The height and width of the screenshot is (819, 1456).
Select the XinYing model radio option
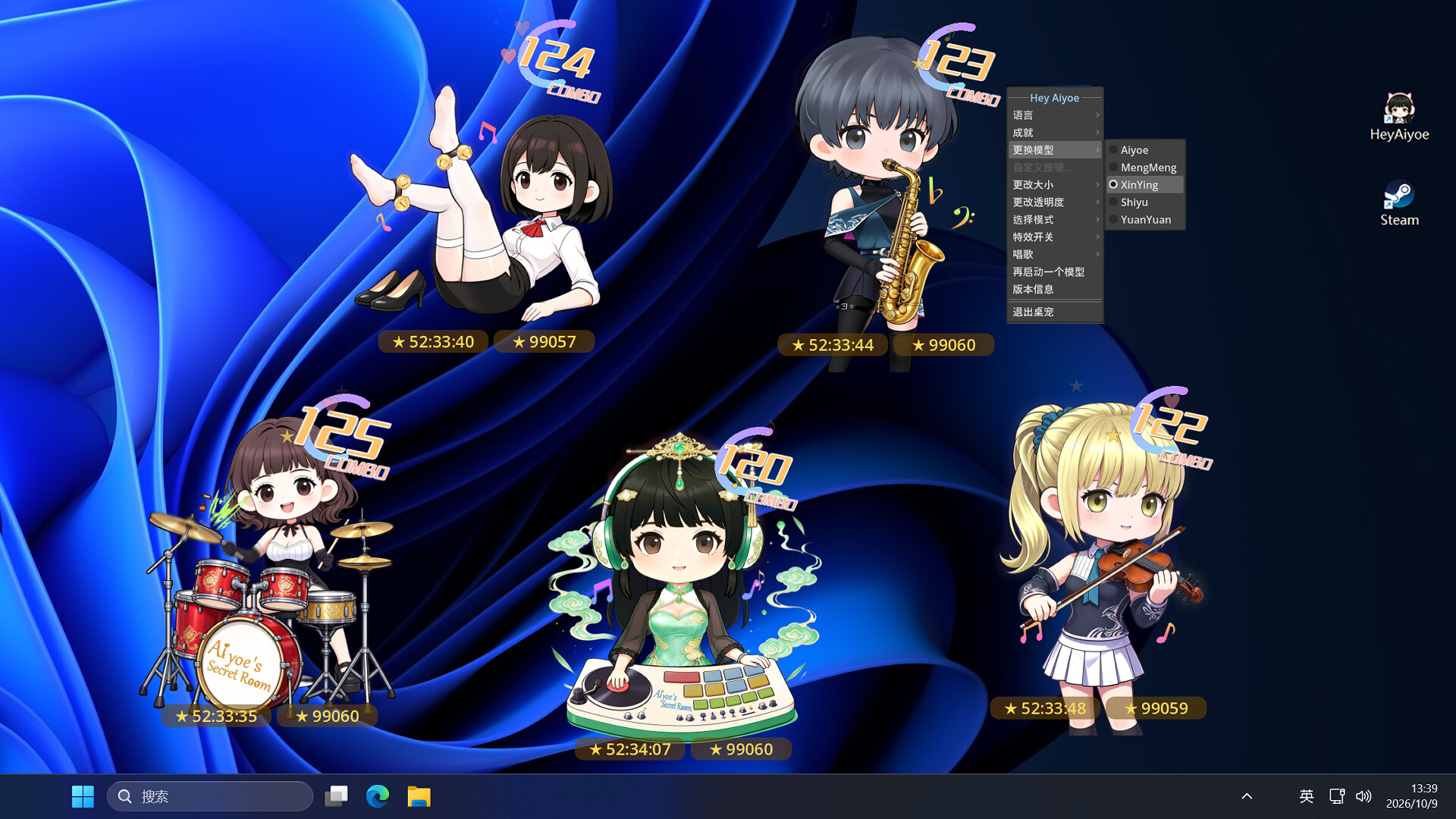[x=1145, y=185]
